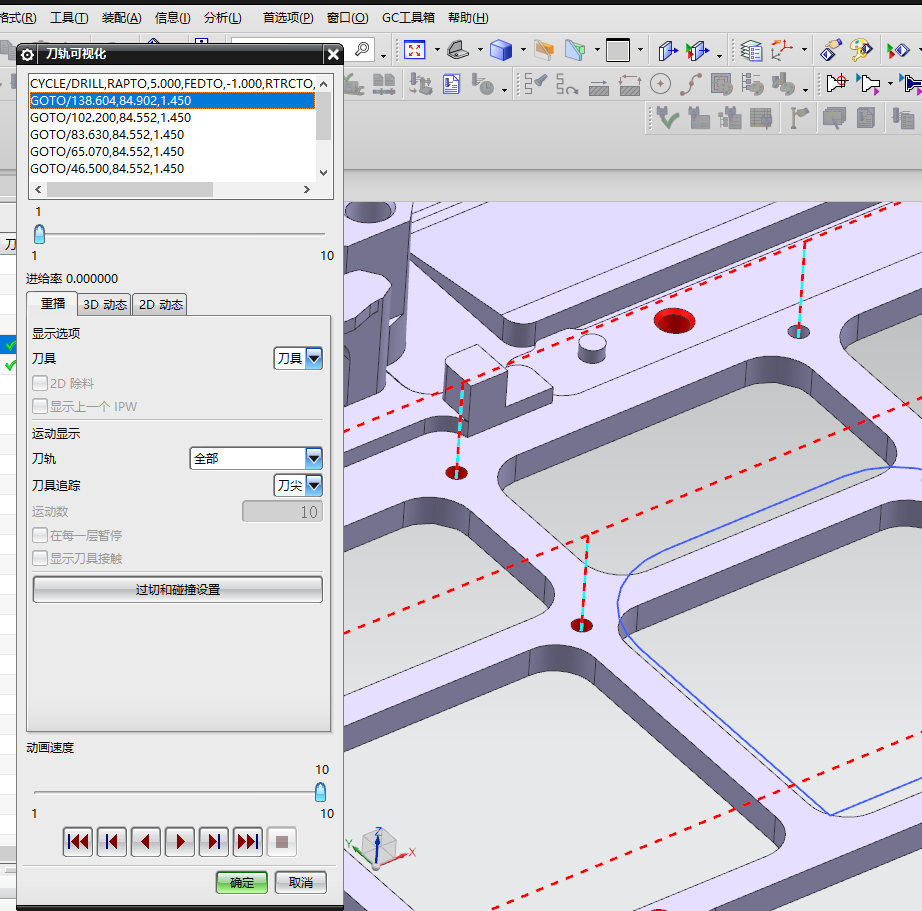Toggle the 在每一层暂停 checkbox
The width and height of the screenshot is (922, 911).
click(x=41, y=536)
